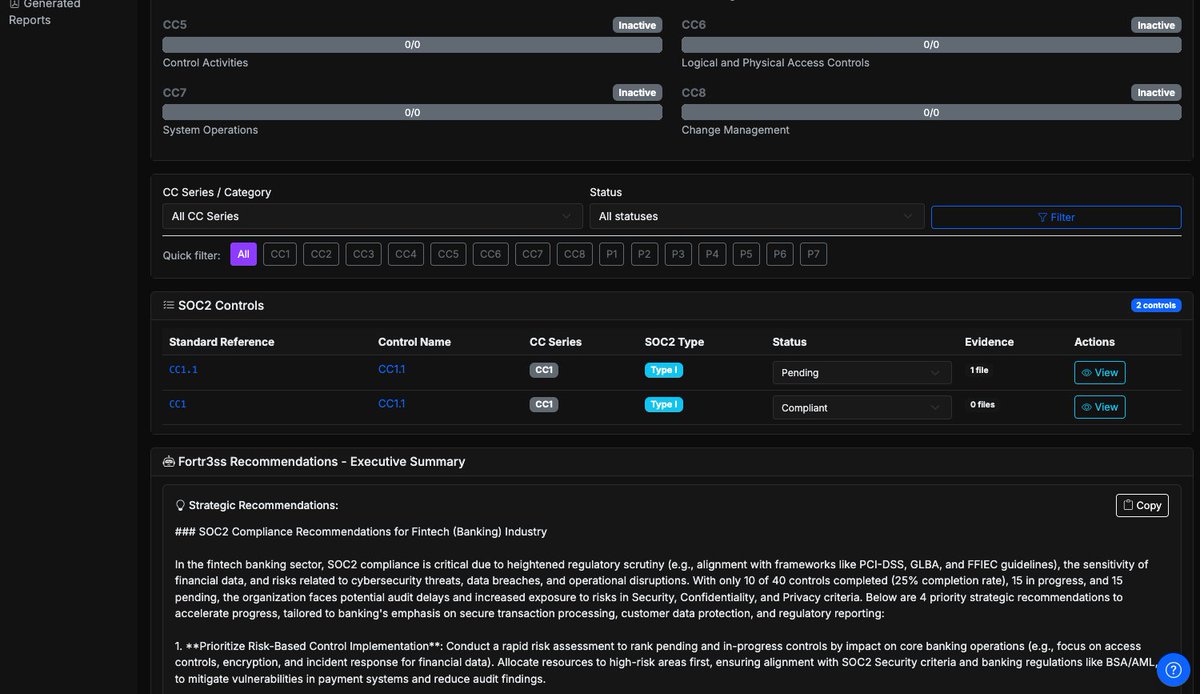1200x694 pixels.
Task: Select the All quick filter
Action: tap(243, 254)
